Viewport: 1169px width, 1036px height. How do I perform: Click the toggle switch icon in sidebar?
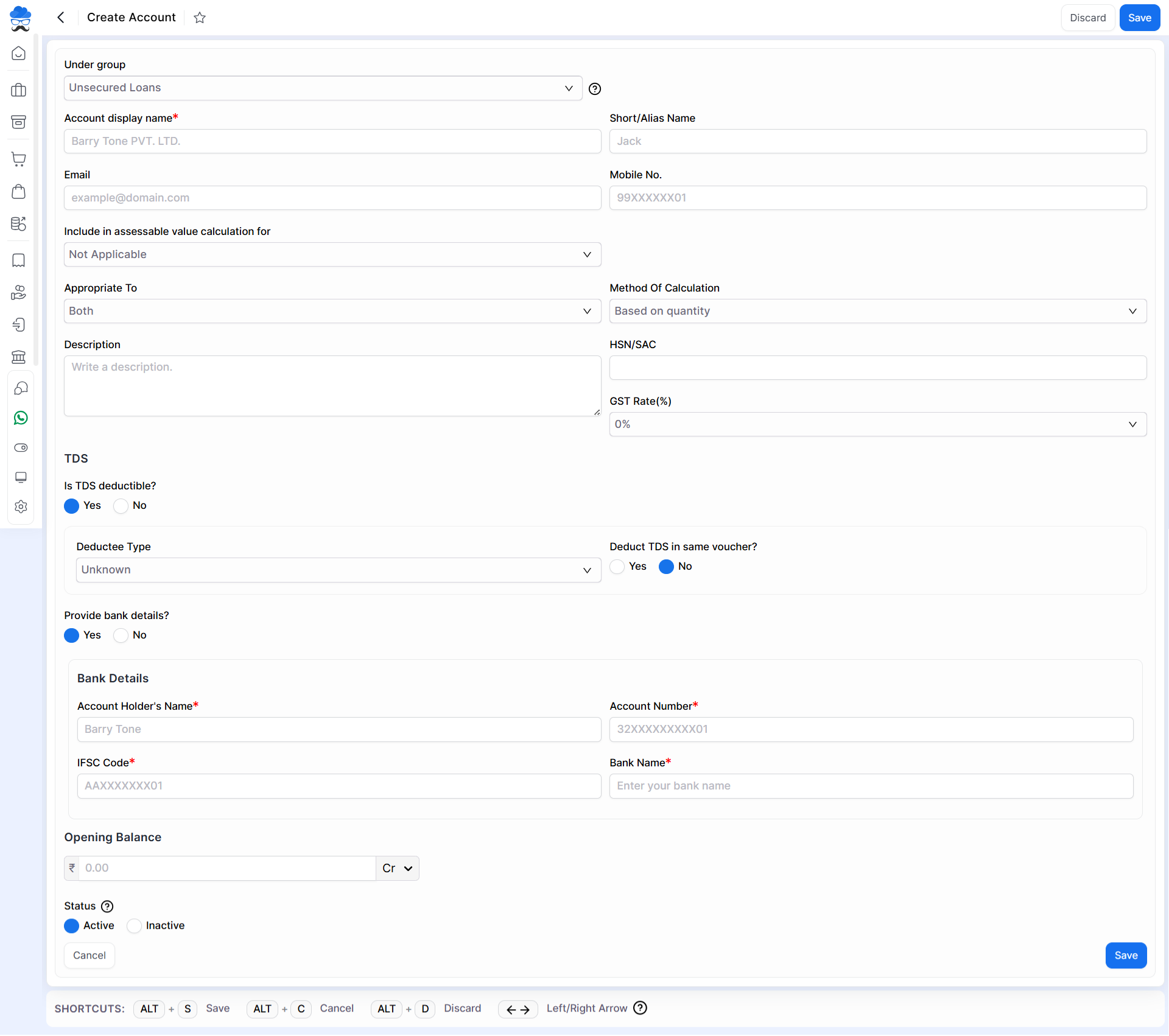tap(21, 447)
